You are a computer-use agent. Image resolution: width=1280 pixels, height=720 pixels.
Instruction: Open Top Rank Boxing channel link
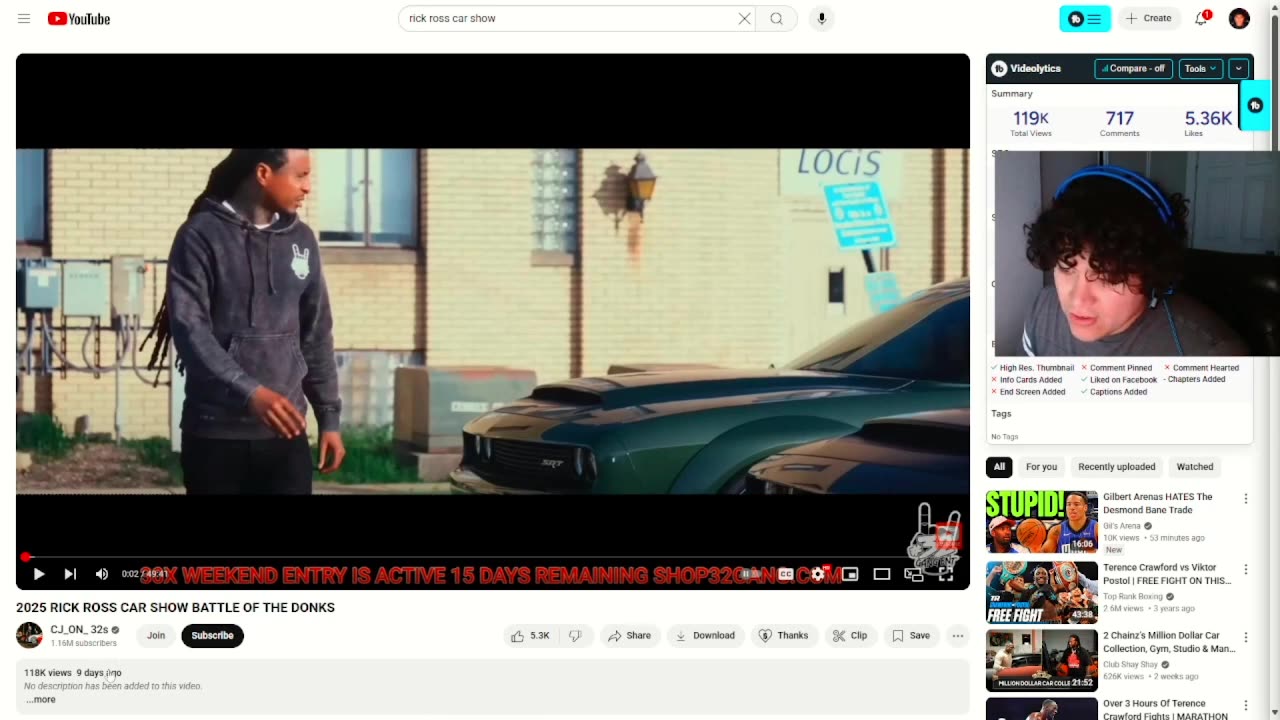pos(1133,596)
